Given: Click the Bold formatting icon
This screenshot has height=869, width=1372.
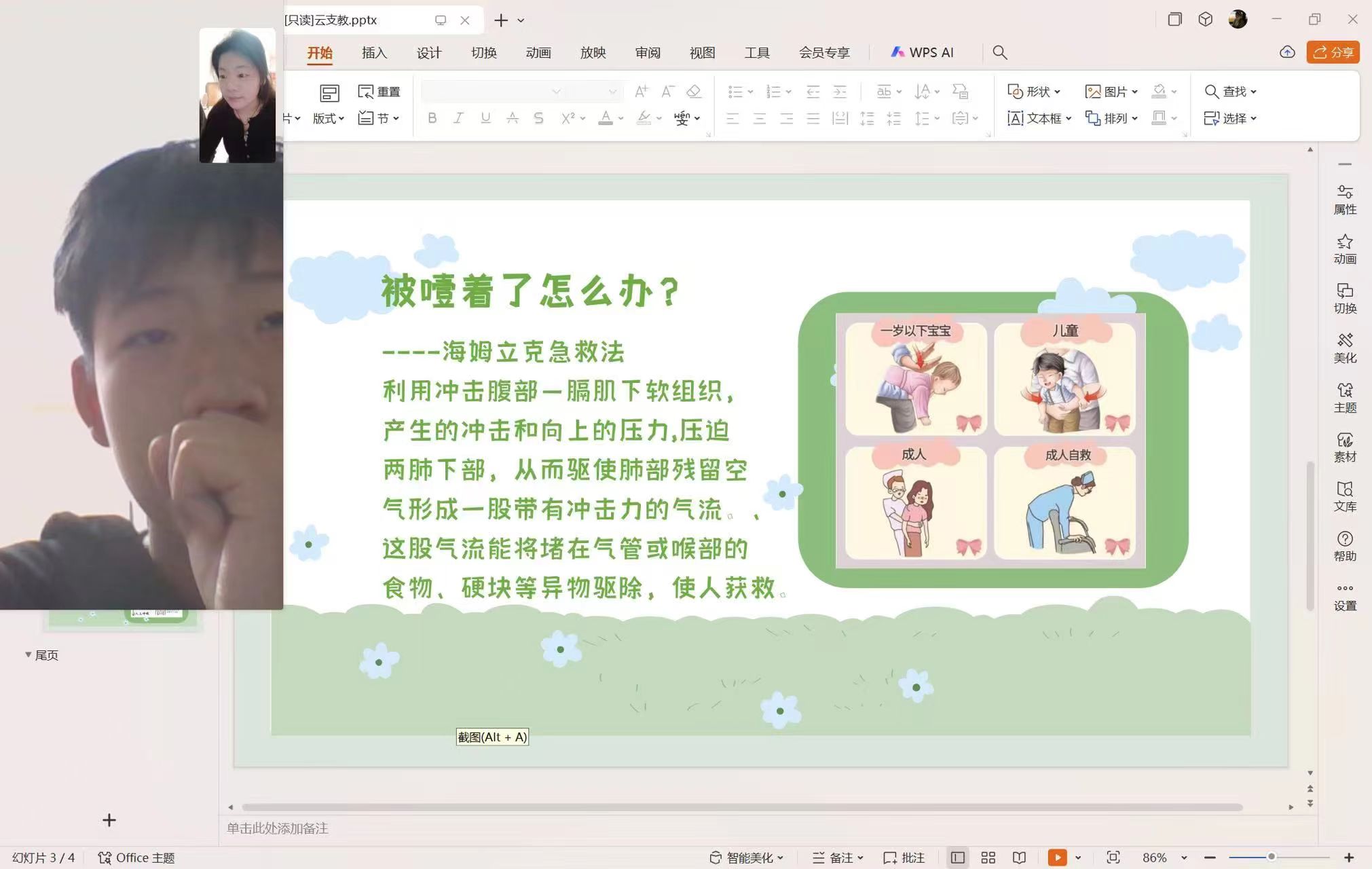Looking at the screenshot, I should coord(432,118).
